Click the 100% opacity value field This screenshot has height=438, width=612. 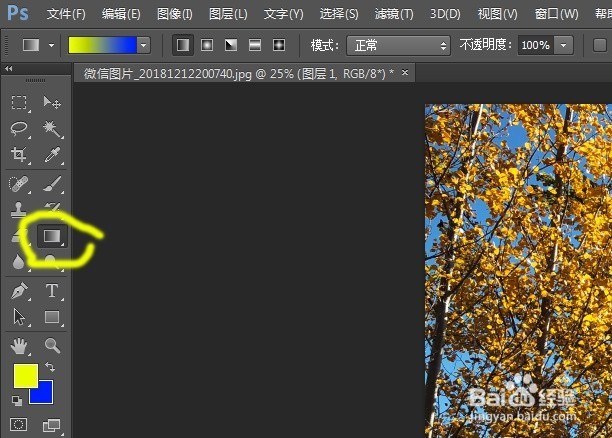click(536, 45)
